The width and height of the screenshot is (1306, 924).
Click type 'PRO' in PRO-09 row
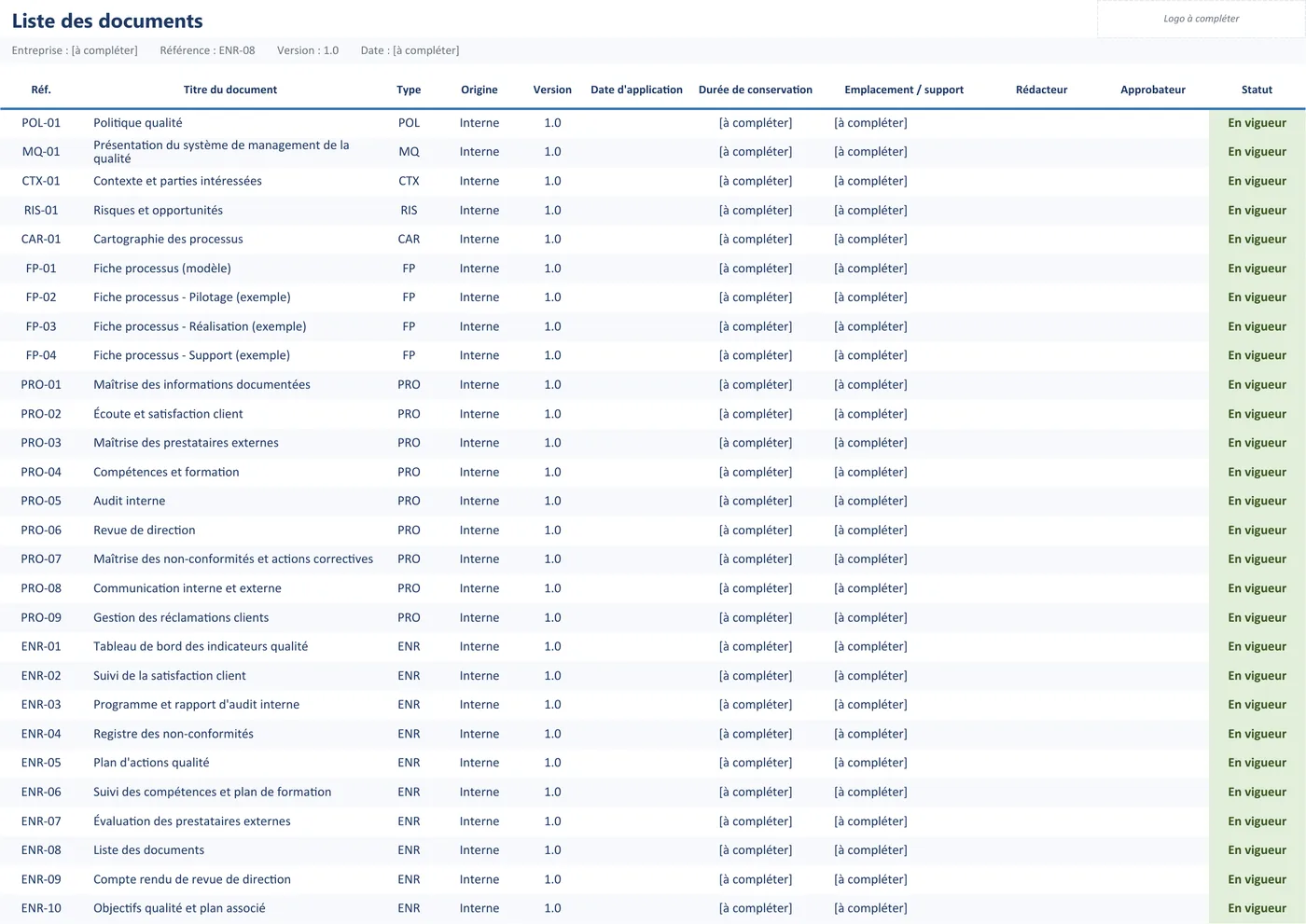(409, 617)
